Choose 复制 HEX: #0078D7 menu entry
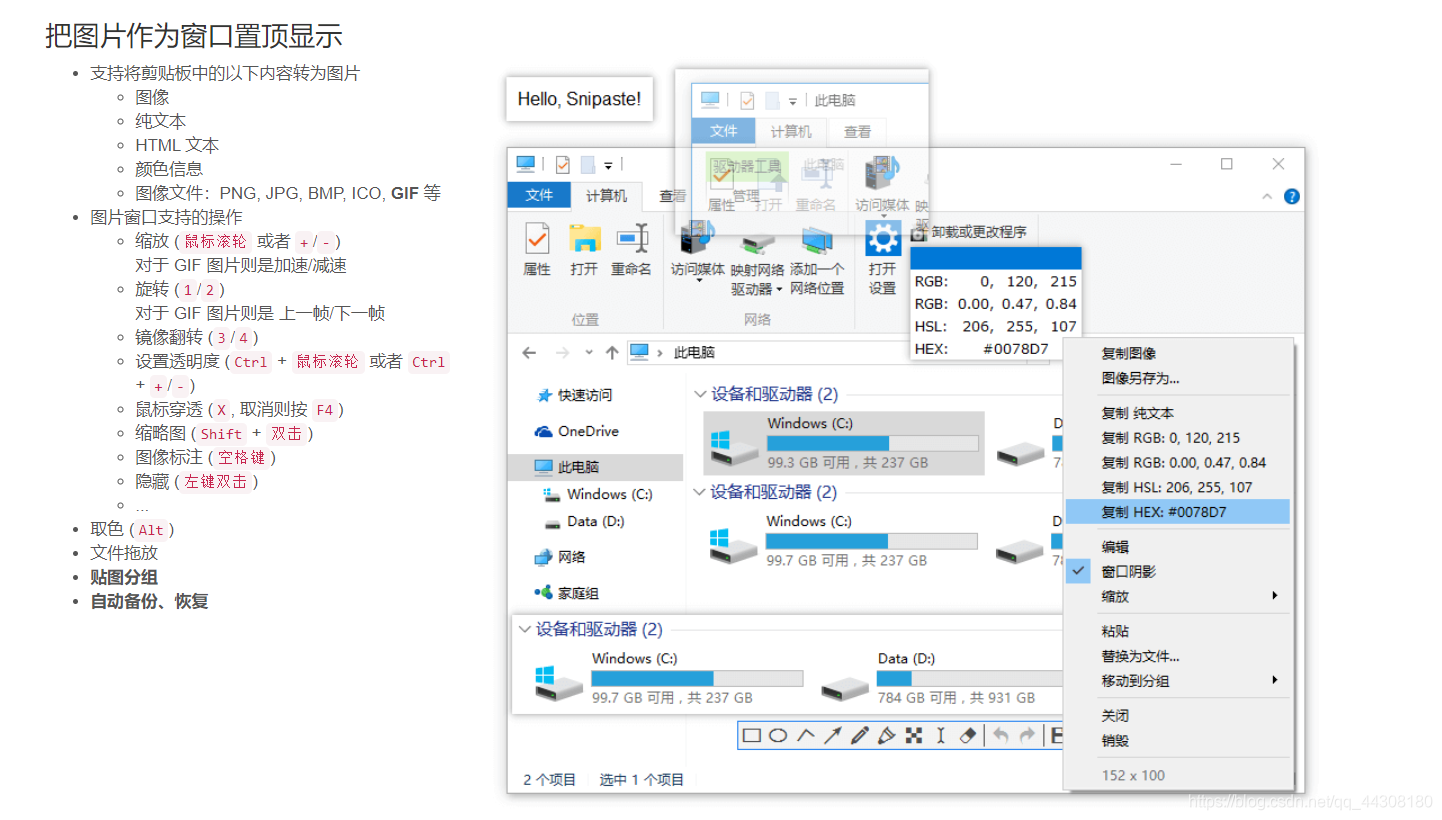This screenshot has width=1442, height=820. tap(1178, 512)
